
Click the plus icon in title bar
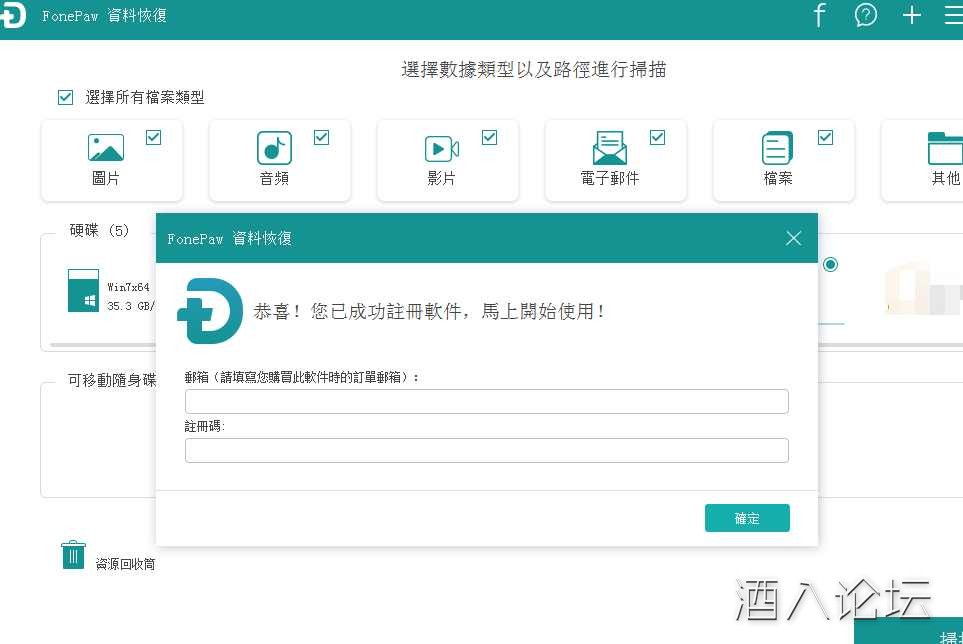912,15
